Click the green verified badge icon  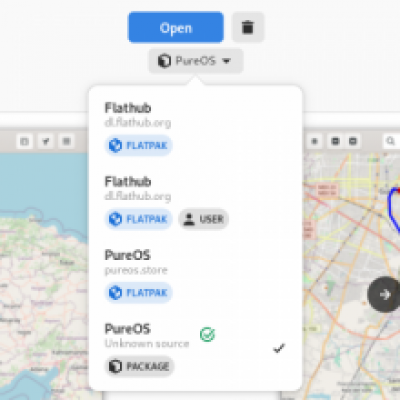pos(207,334)
